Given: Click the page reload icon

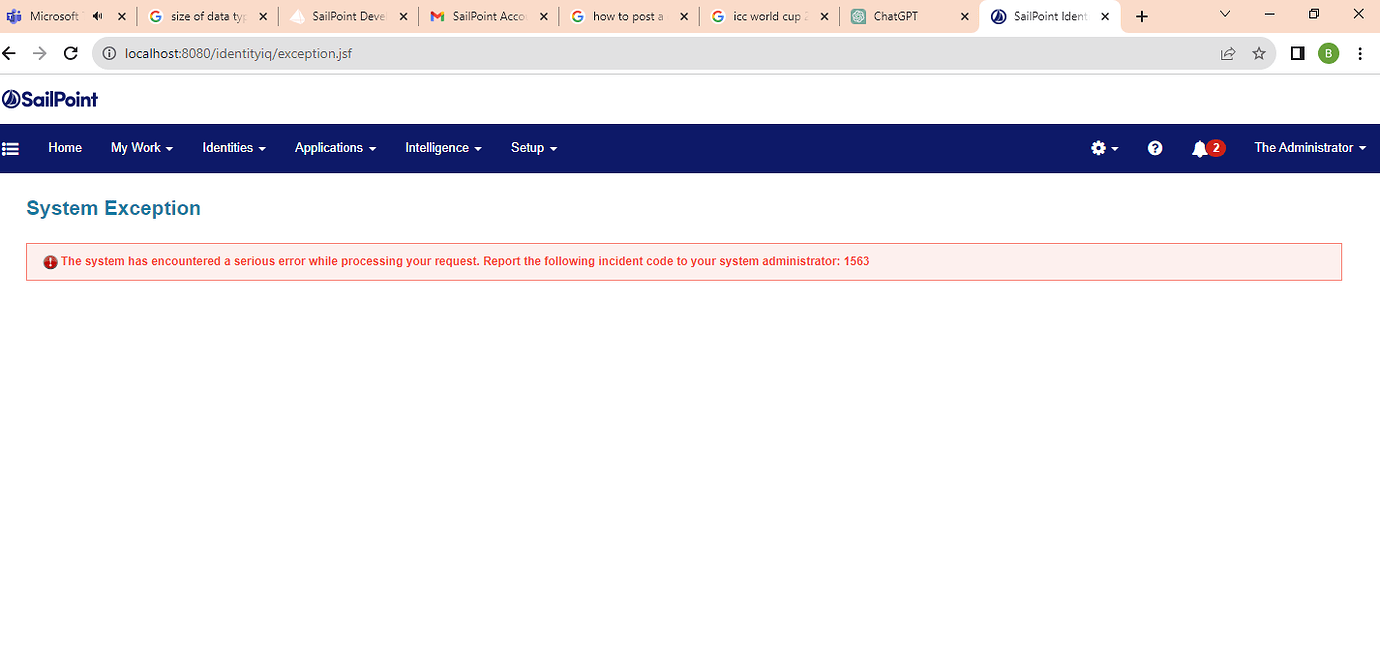Looking at the screenshot, I should (70, 53).
